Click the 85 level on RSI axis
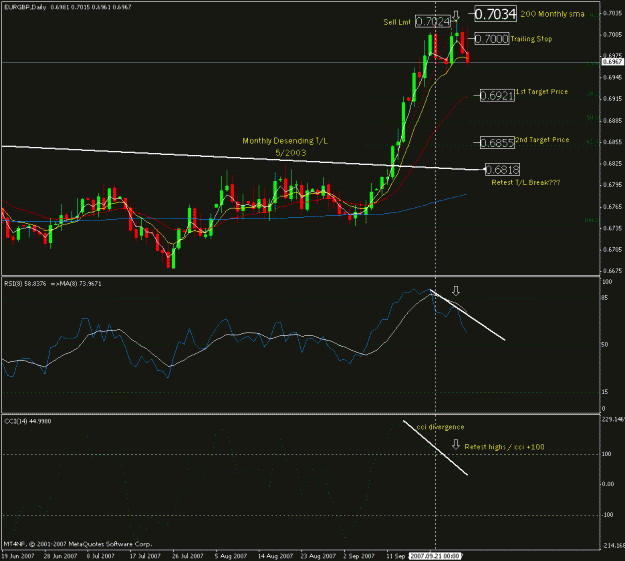 [x=605, y=298]
